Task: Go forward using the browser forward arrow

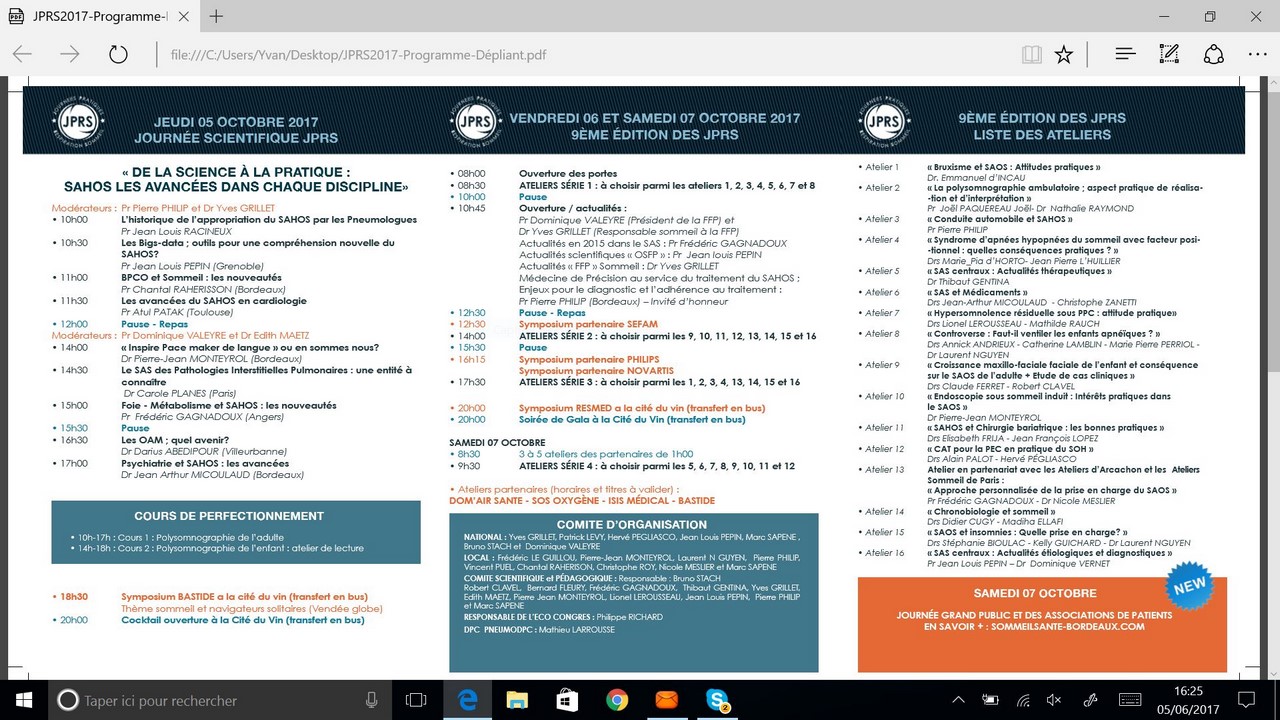Action: tap(70, 54)
